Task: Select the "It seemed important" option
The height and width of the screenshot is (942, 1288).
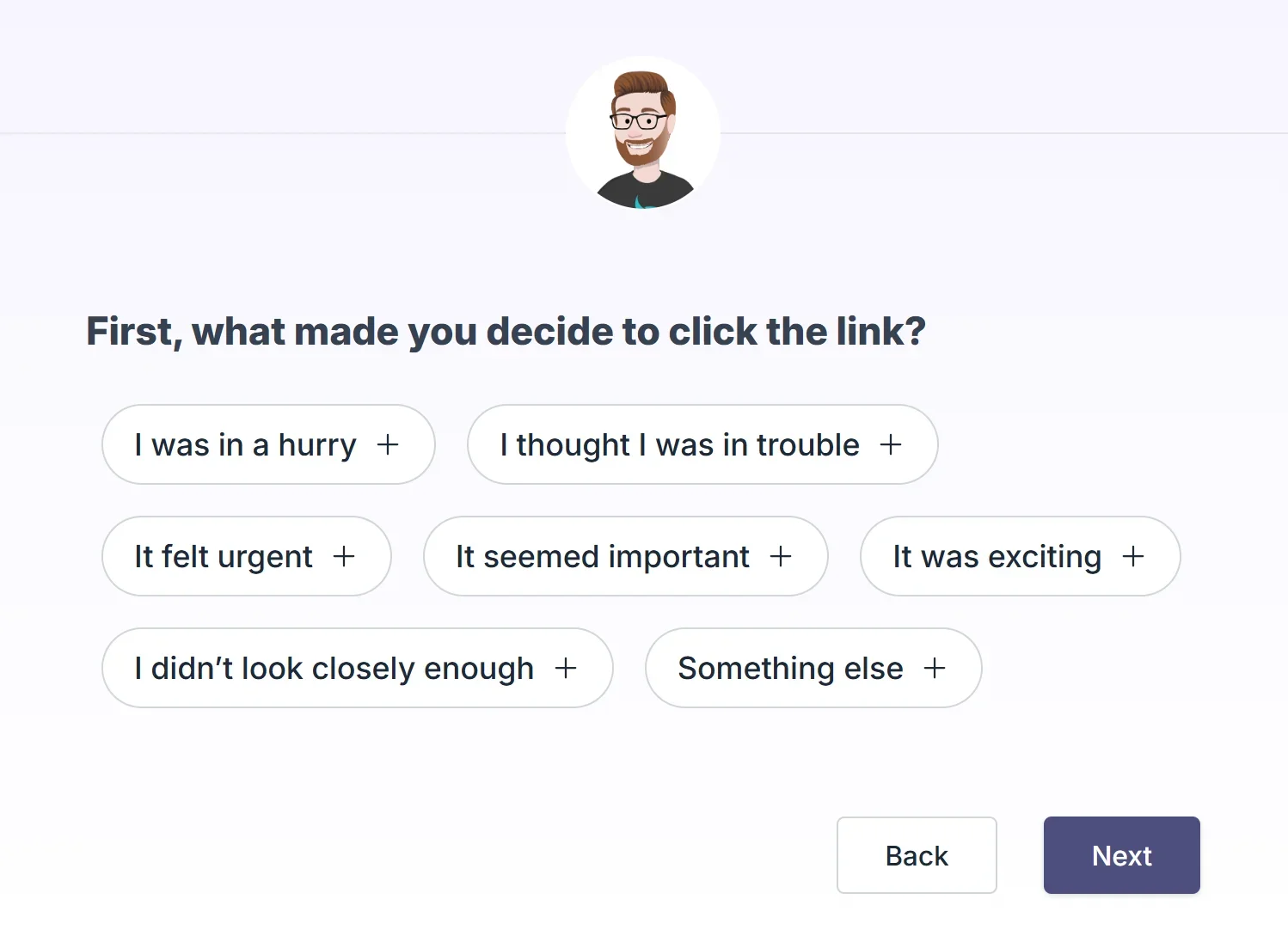Action: click(602, 556)
